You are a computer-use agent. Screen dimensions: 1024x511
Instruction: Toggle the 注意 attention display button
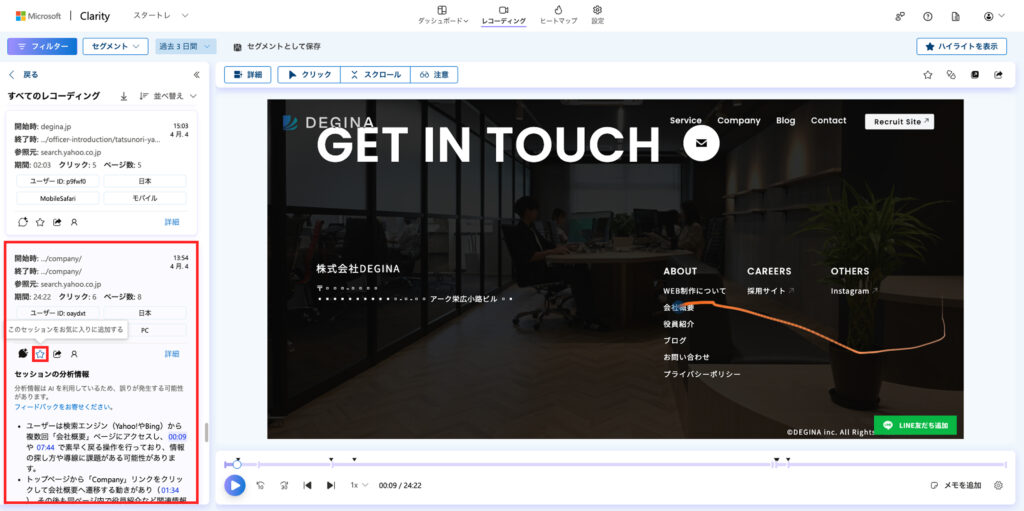pyautogui.click(x=434, y=75)
